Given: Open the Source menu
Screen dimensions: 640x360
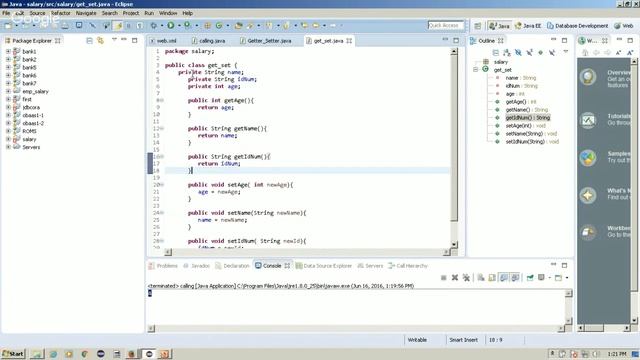Looking at the screenshot, I should coord(37,13).
